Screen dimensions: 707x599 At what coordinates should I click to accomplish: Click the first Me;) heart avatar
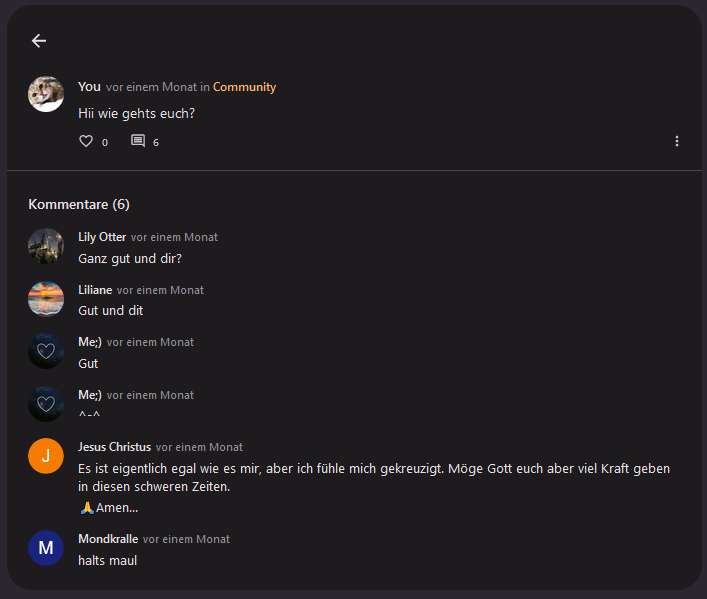46,351
